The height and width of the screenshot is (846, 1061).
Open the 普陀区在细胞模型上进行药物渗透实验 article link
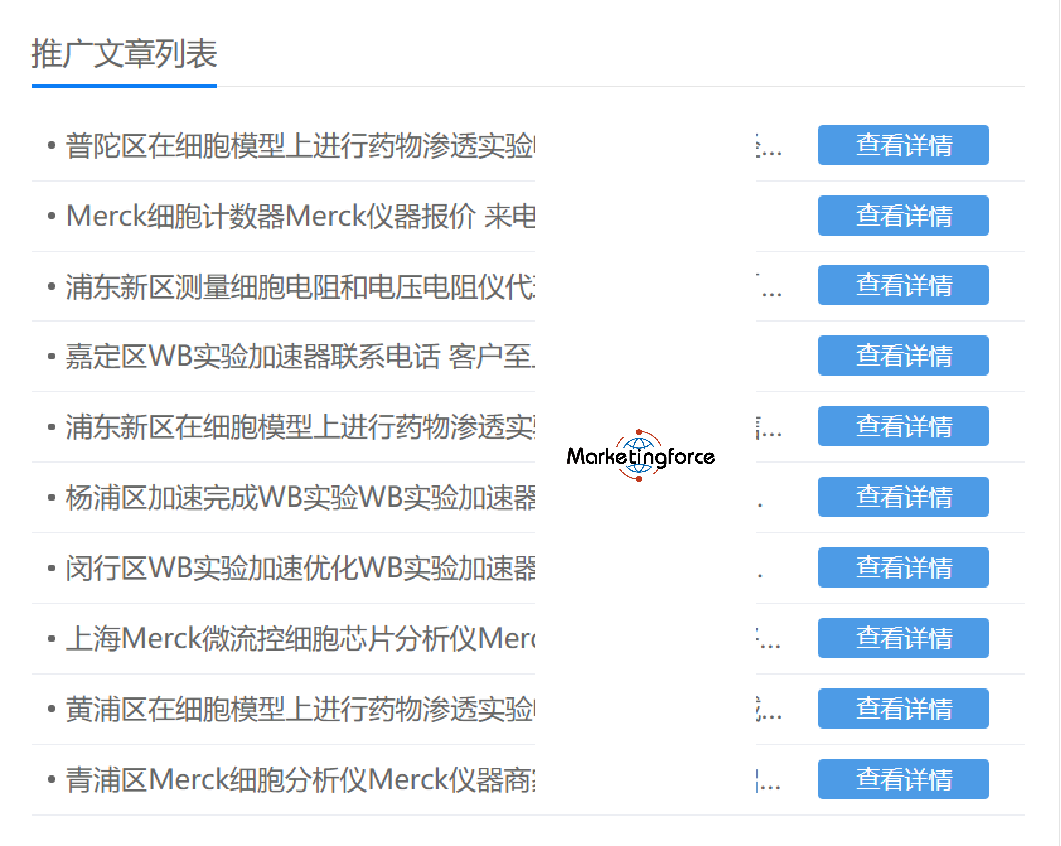pyautogui.click(x=300, y=146)
